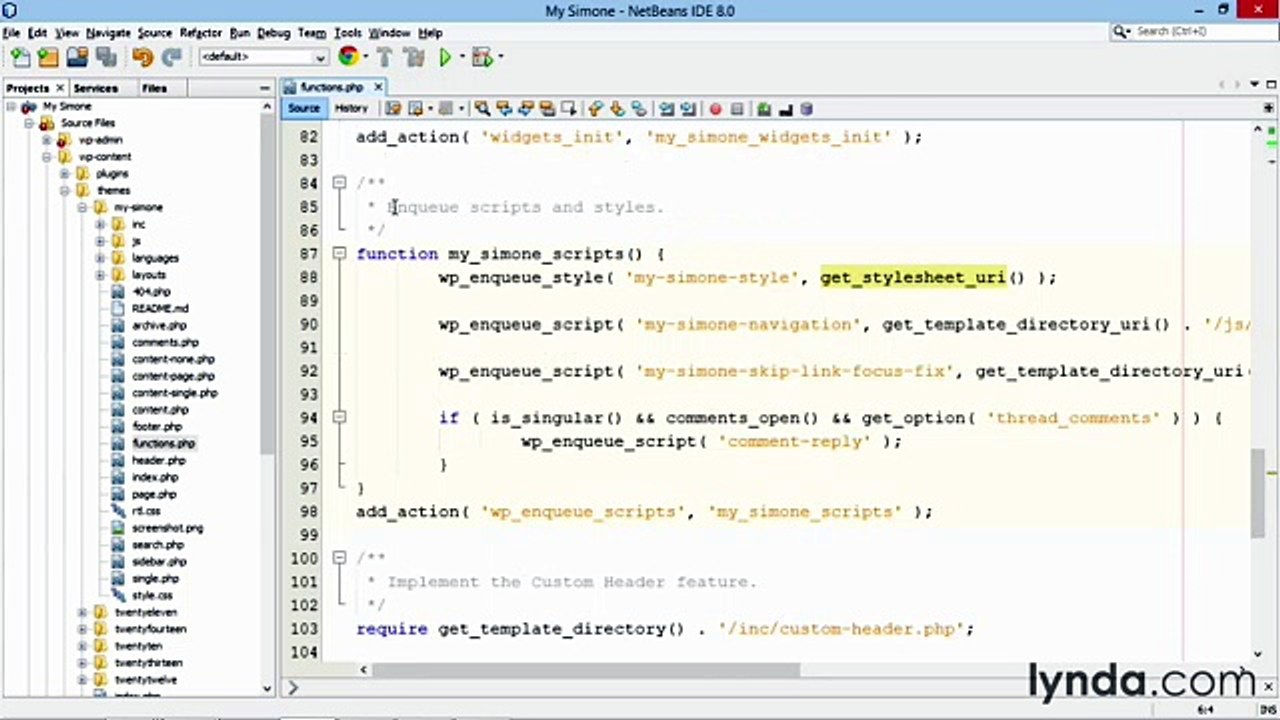Select the functions.php editor tab
This screenshot has height=720, width=1280.
coord(330,87)
